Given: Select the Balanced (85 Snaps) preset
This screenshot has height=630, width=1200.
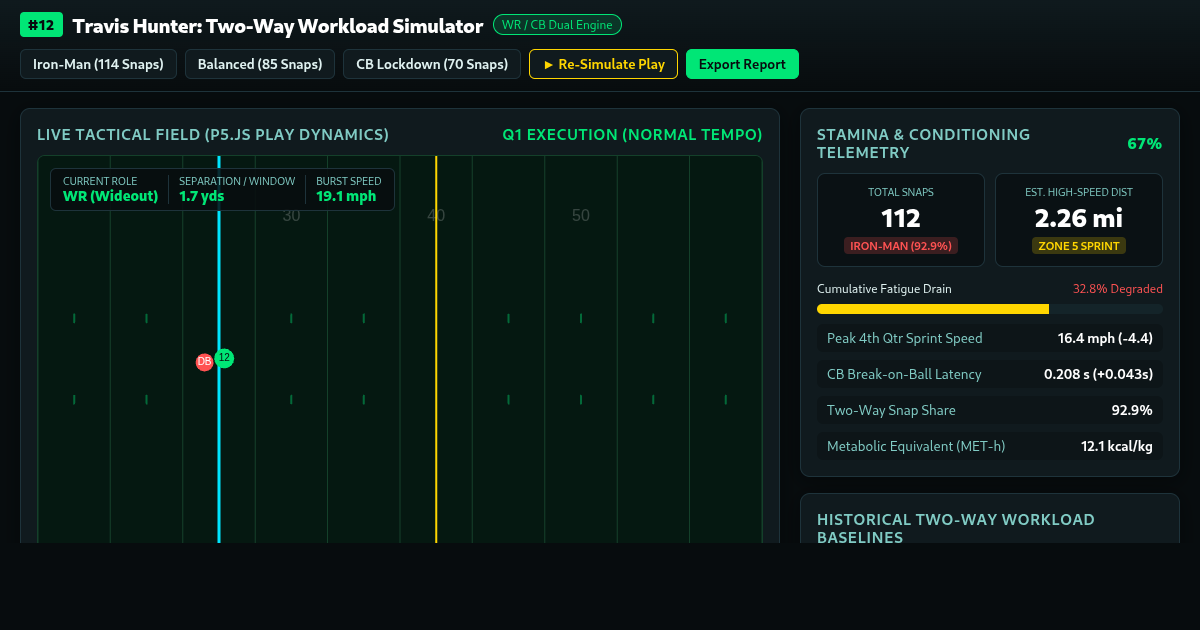Looking at the screenshot, I should pos(260,64).
